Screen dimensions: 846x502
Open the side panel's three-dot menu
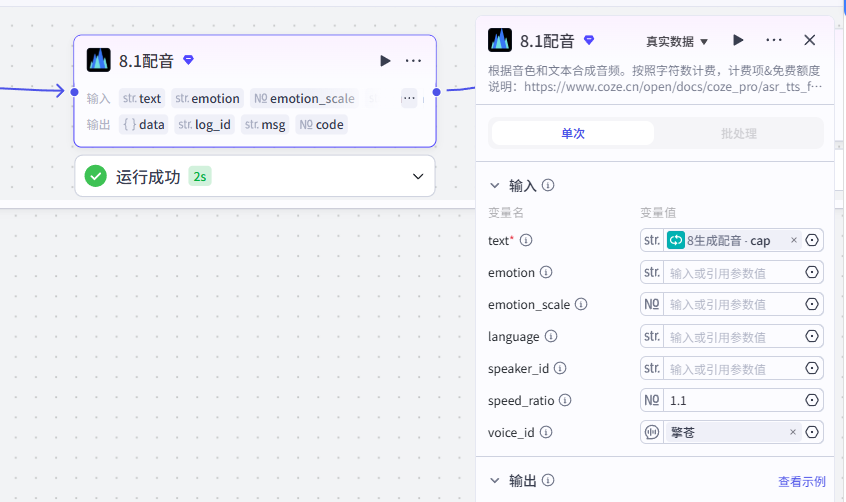pos(774,40)
